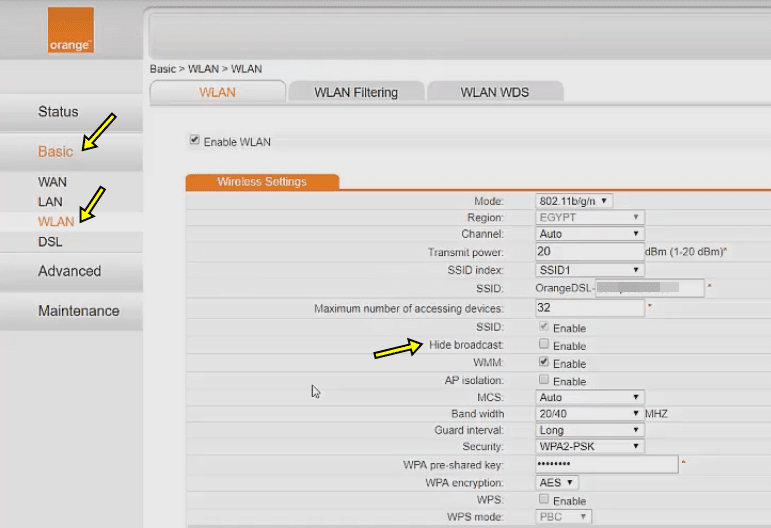Click the Hide broadcast label
This screenshot has width=771, height=528.
[x=466, y=345]
